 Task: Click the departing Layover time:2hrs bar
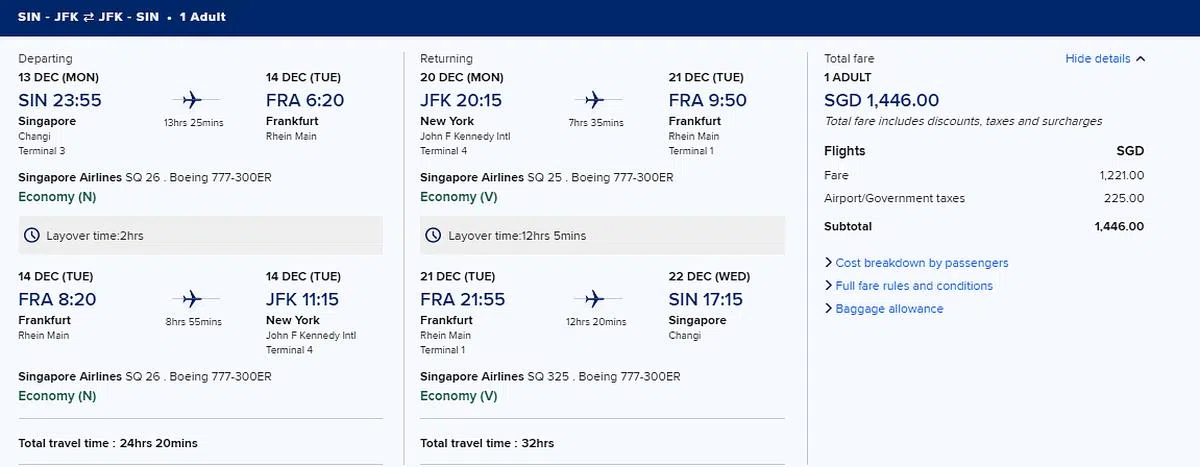click(200, 236)
